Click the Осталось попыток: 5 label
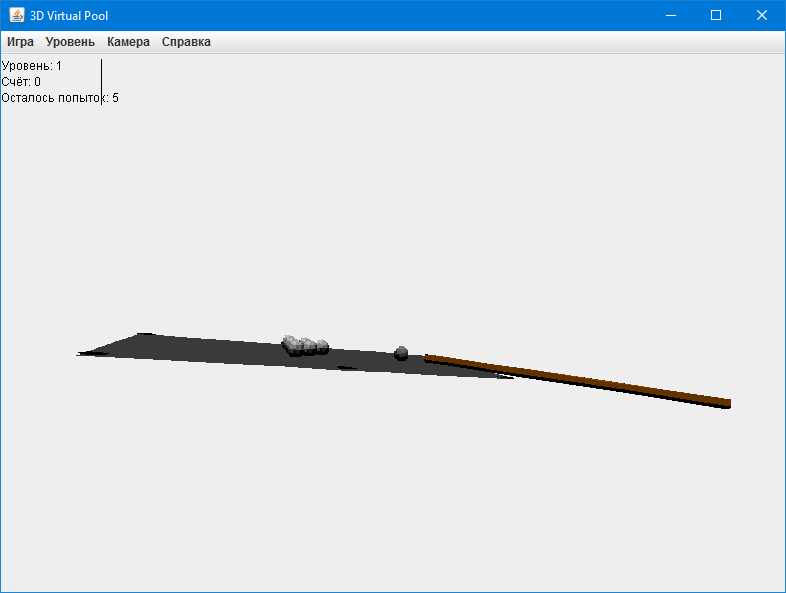 point(60,98)
